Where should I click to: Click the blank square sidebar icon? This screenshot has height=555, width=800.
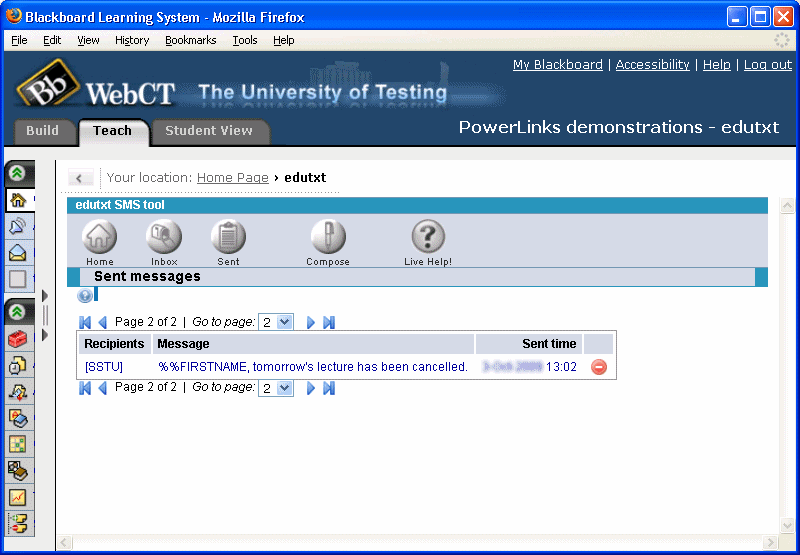coord(18,279)
